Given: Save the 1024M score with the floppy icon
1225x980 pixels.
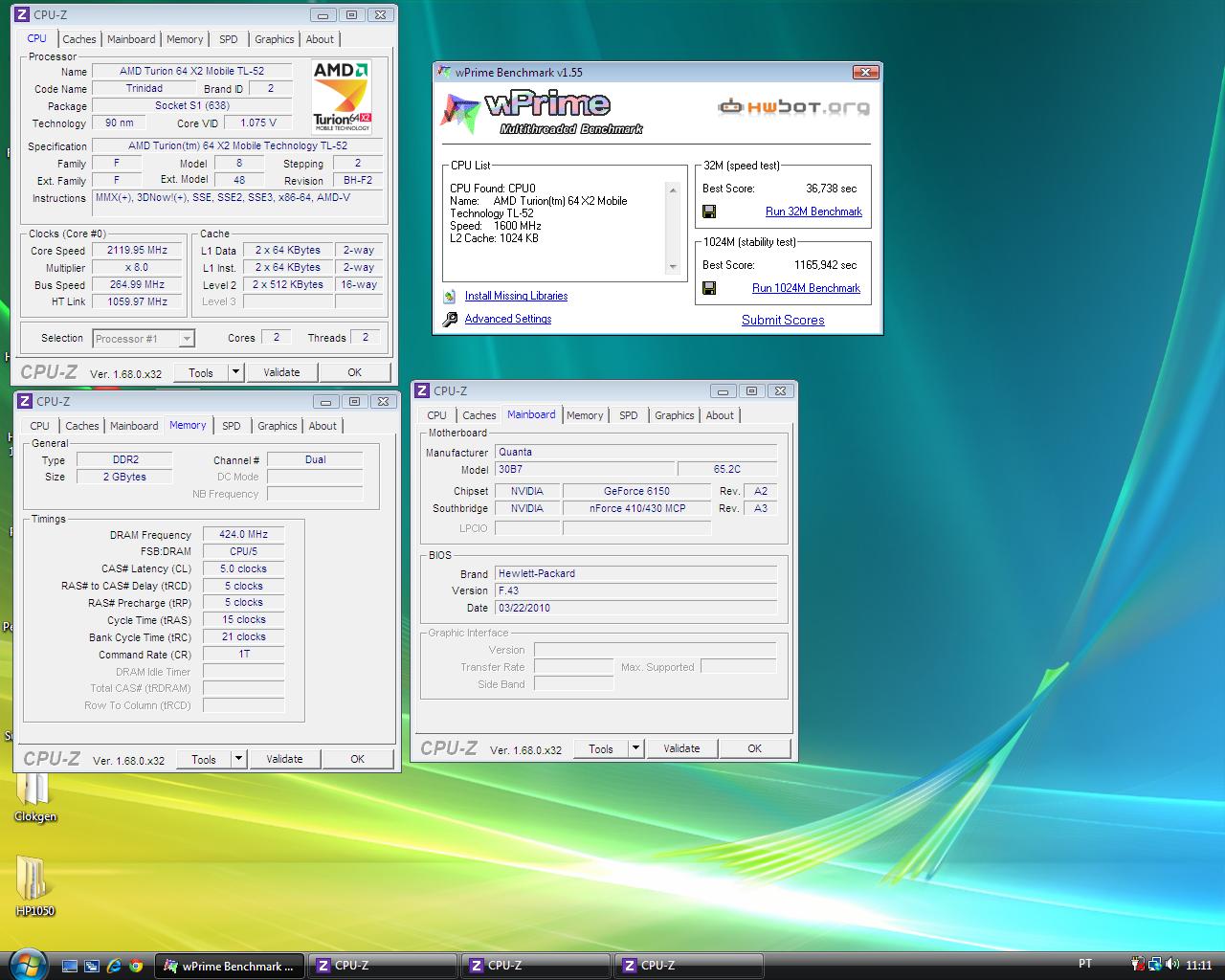Looking at the screenshot, I should point(709,288).
